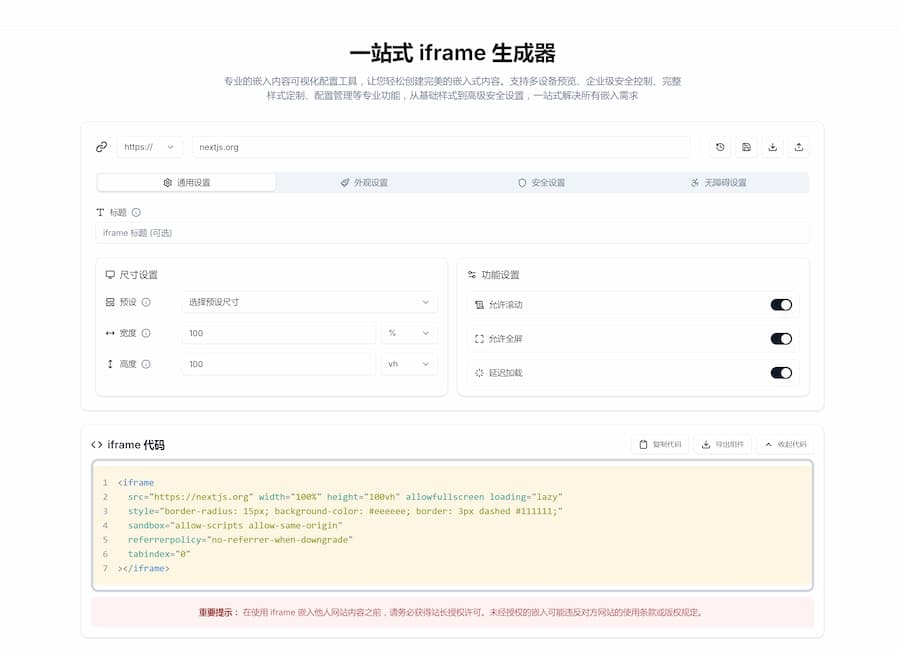
Task: Click the shield icon on the 安全设置 tab
Action: [x=522, y=182]
